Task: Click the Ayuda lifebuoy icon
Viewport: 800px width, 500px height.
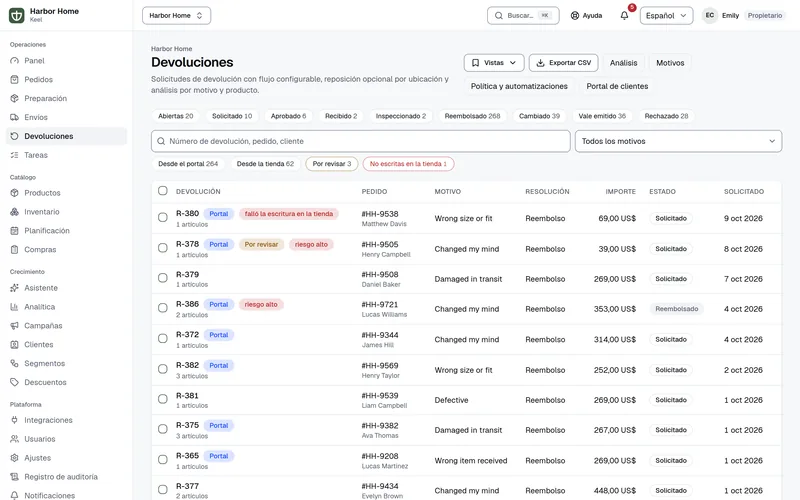Action: [575, 15]
